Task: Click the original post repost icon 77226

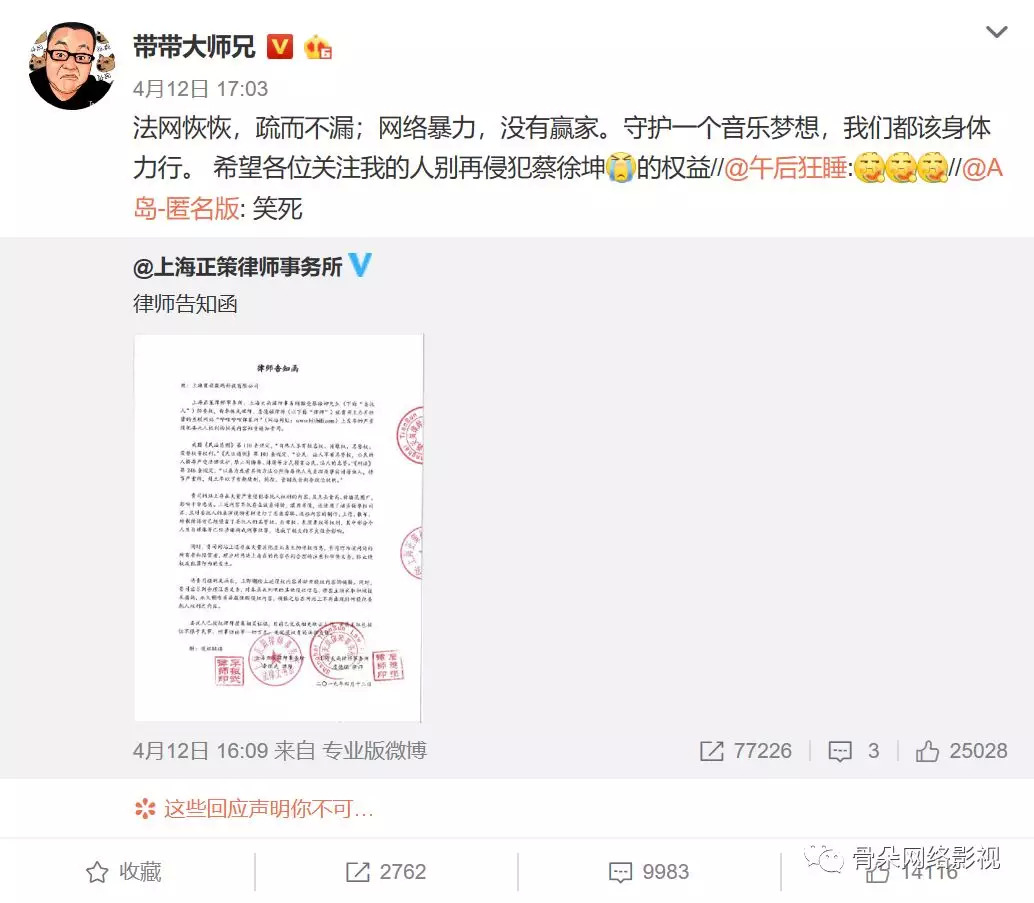Action: (x=746, y=751)
